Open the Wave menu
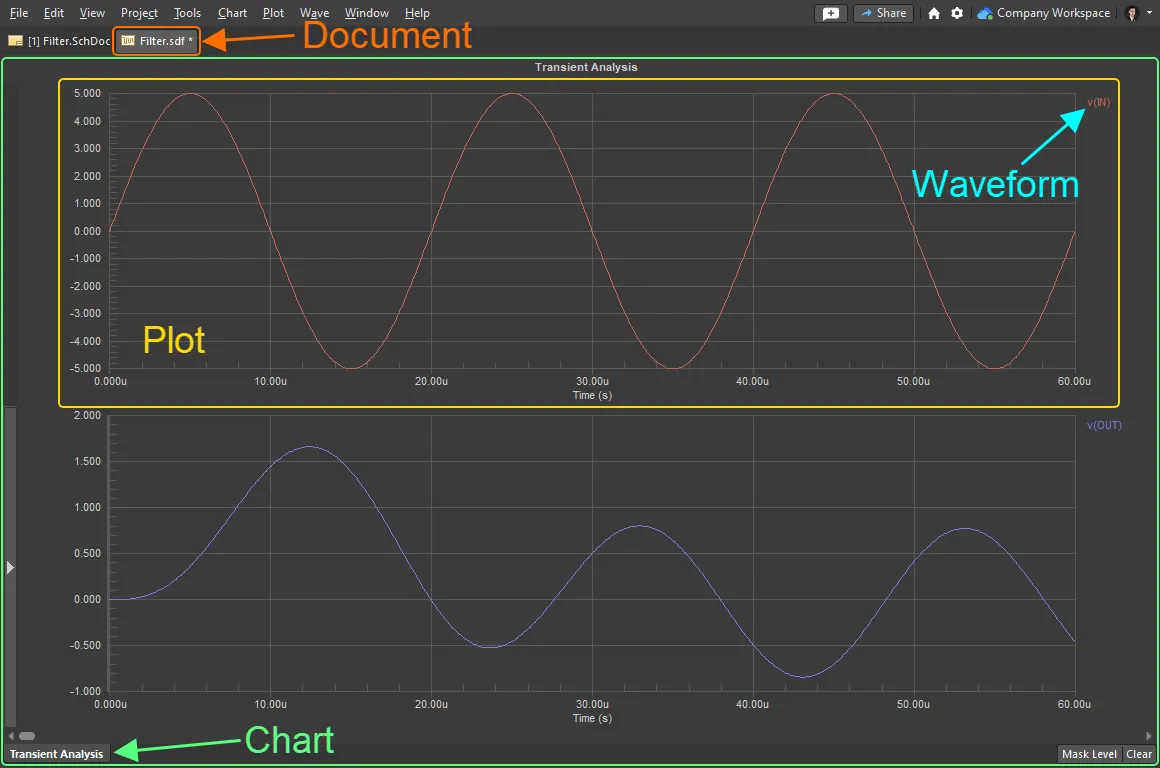 (314, 13)
